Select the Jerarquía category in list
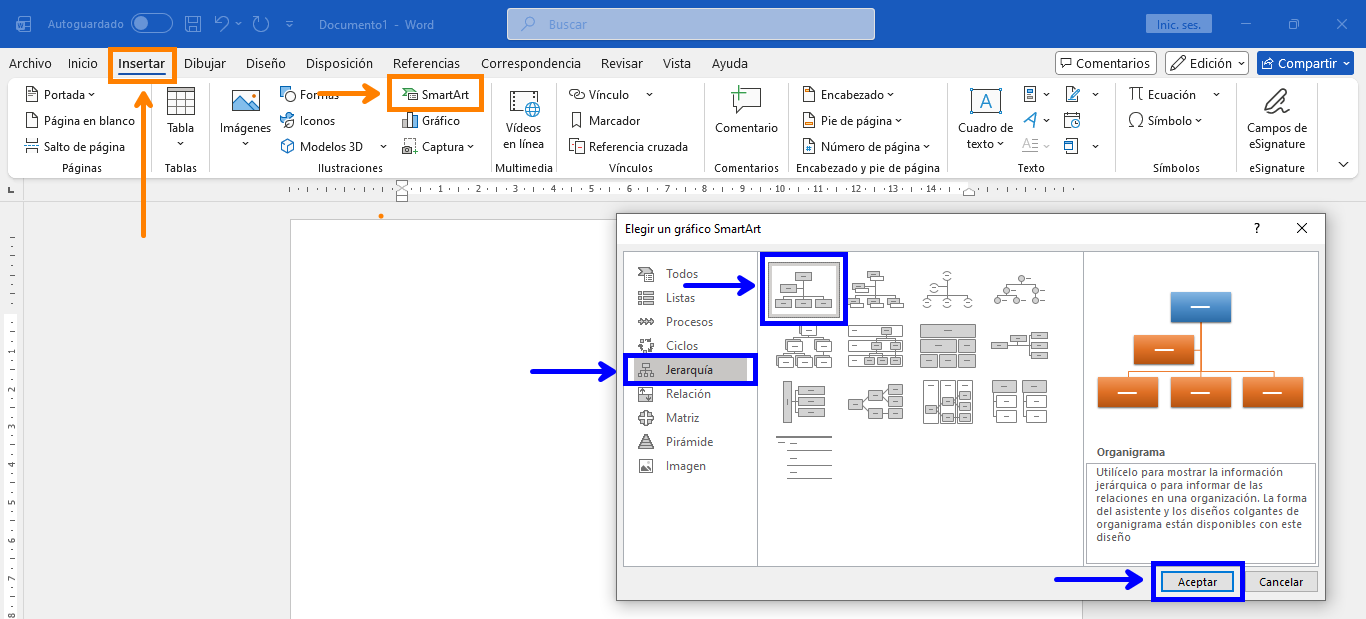 (689, 370)
